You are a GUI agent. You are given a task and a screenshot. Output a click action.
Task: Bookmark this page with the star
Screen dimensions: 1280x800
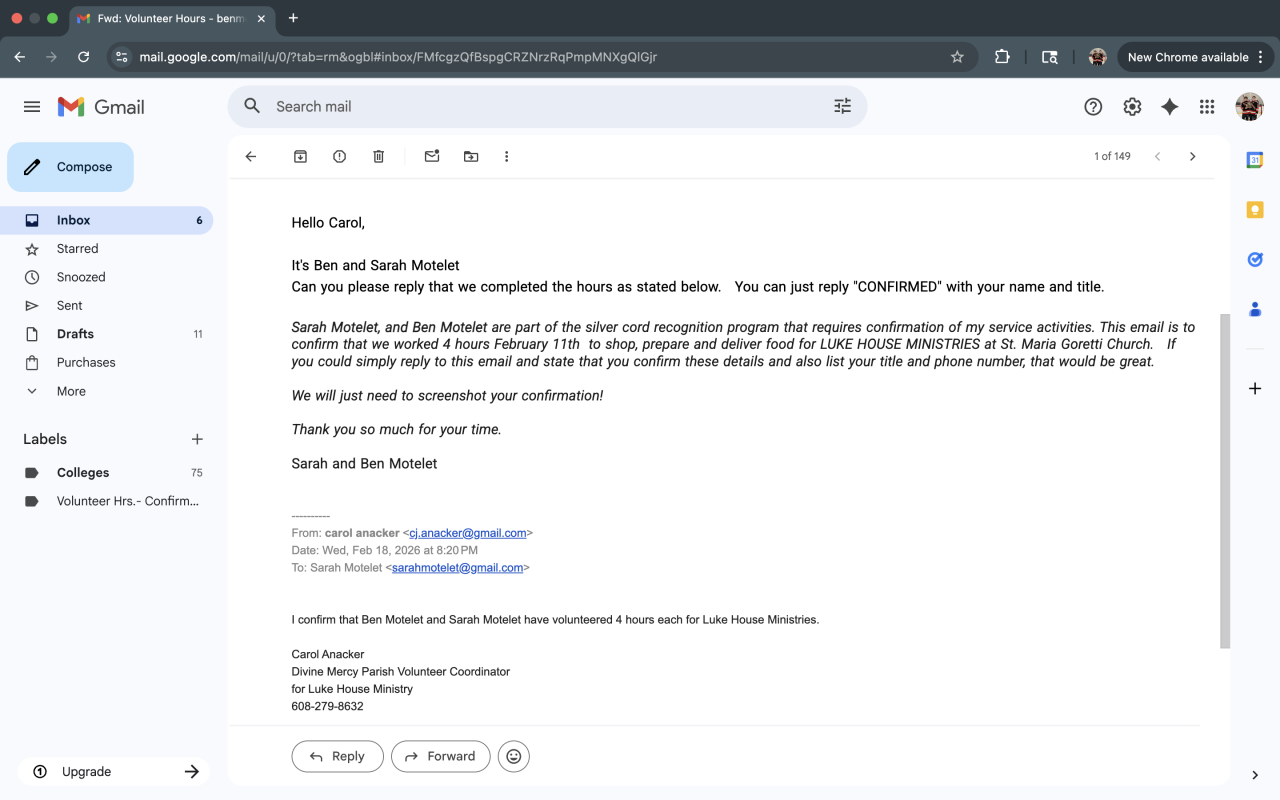[957, 57]
